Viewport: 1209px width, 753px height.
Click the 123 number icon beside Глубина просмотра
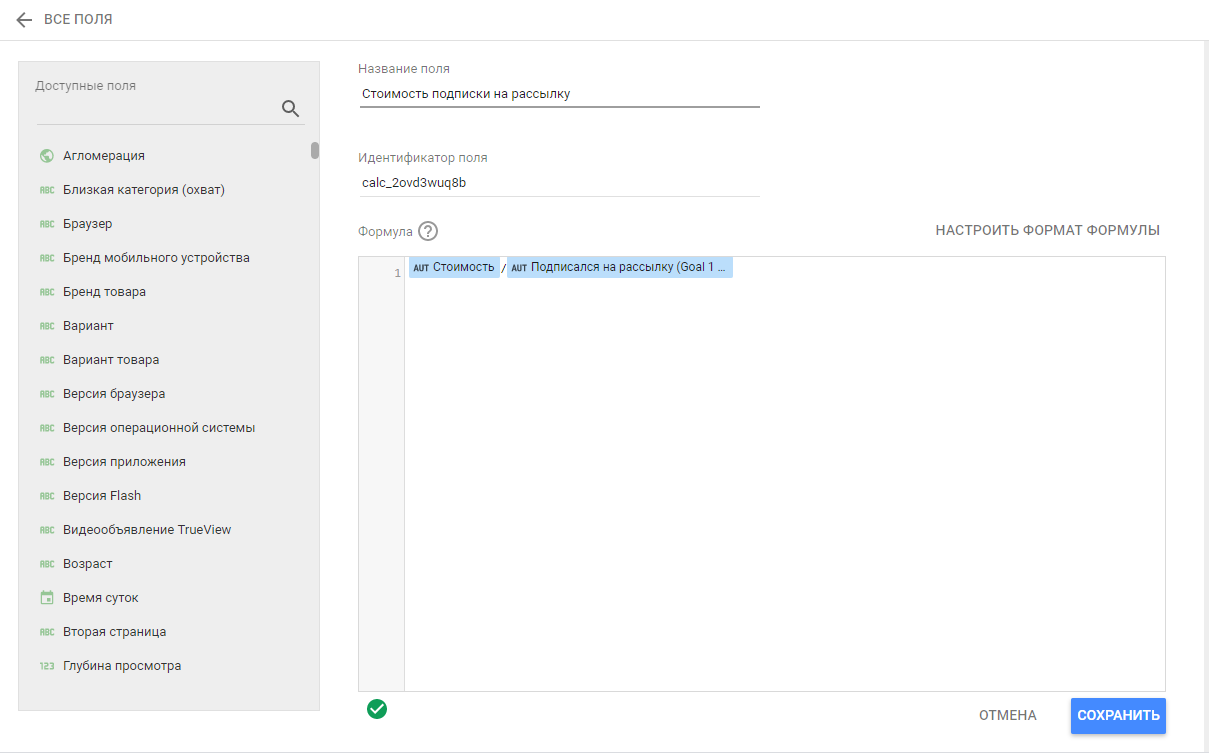click(46, 666)
